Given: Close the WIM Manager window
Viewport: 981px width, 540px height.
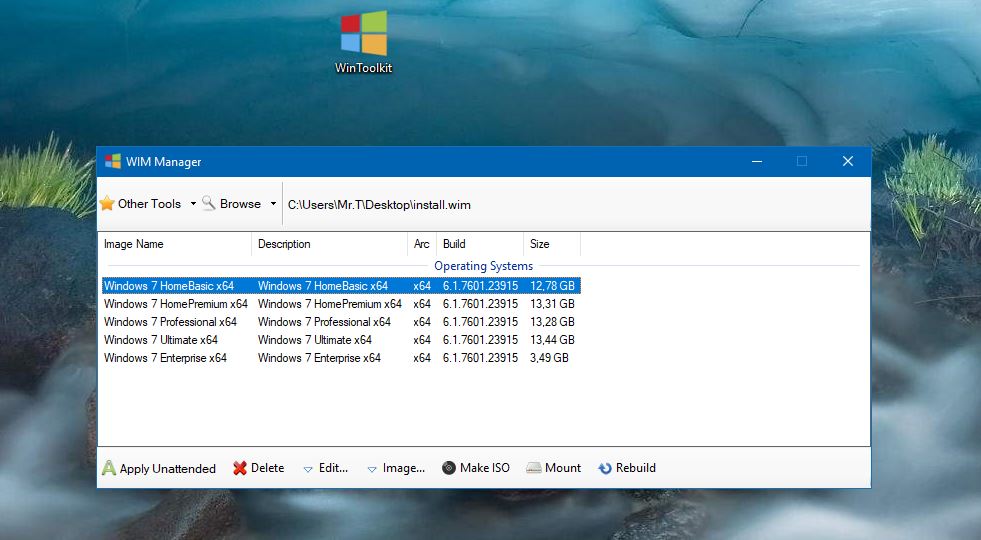Looking at the screenshot, I should [848, 161].
